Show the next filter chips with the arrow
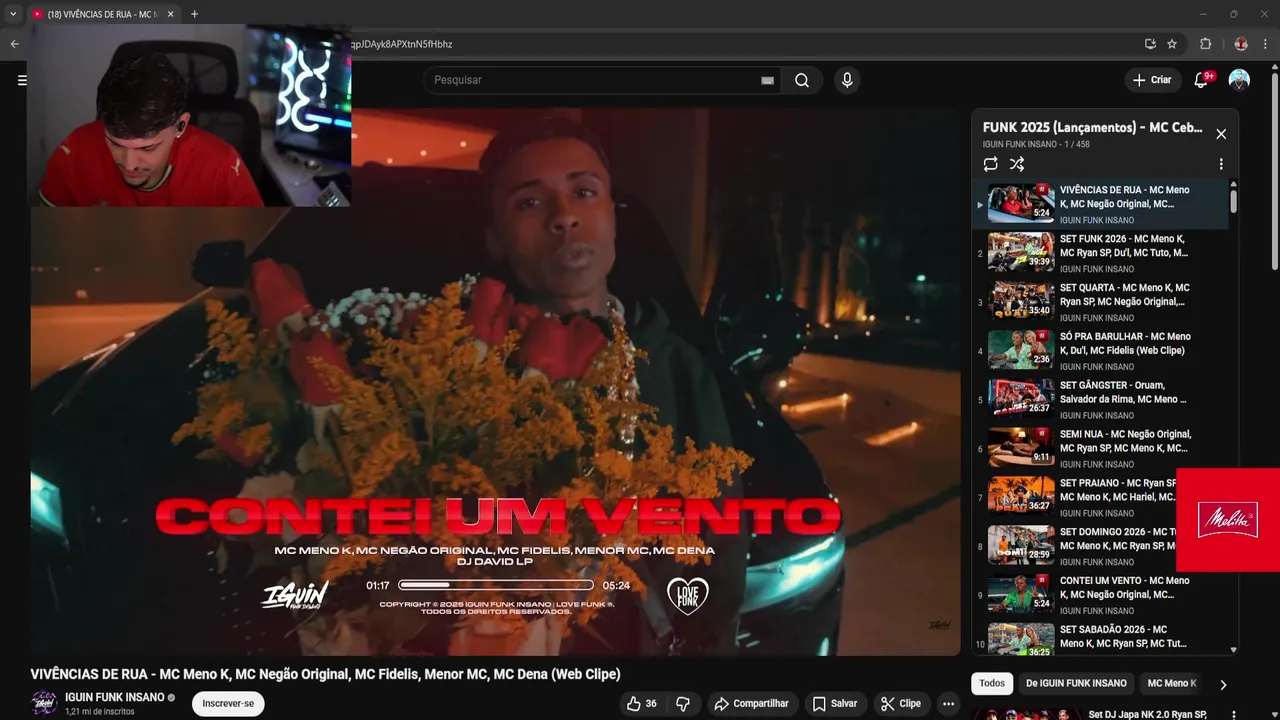 click(1222, 685)
